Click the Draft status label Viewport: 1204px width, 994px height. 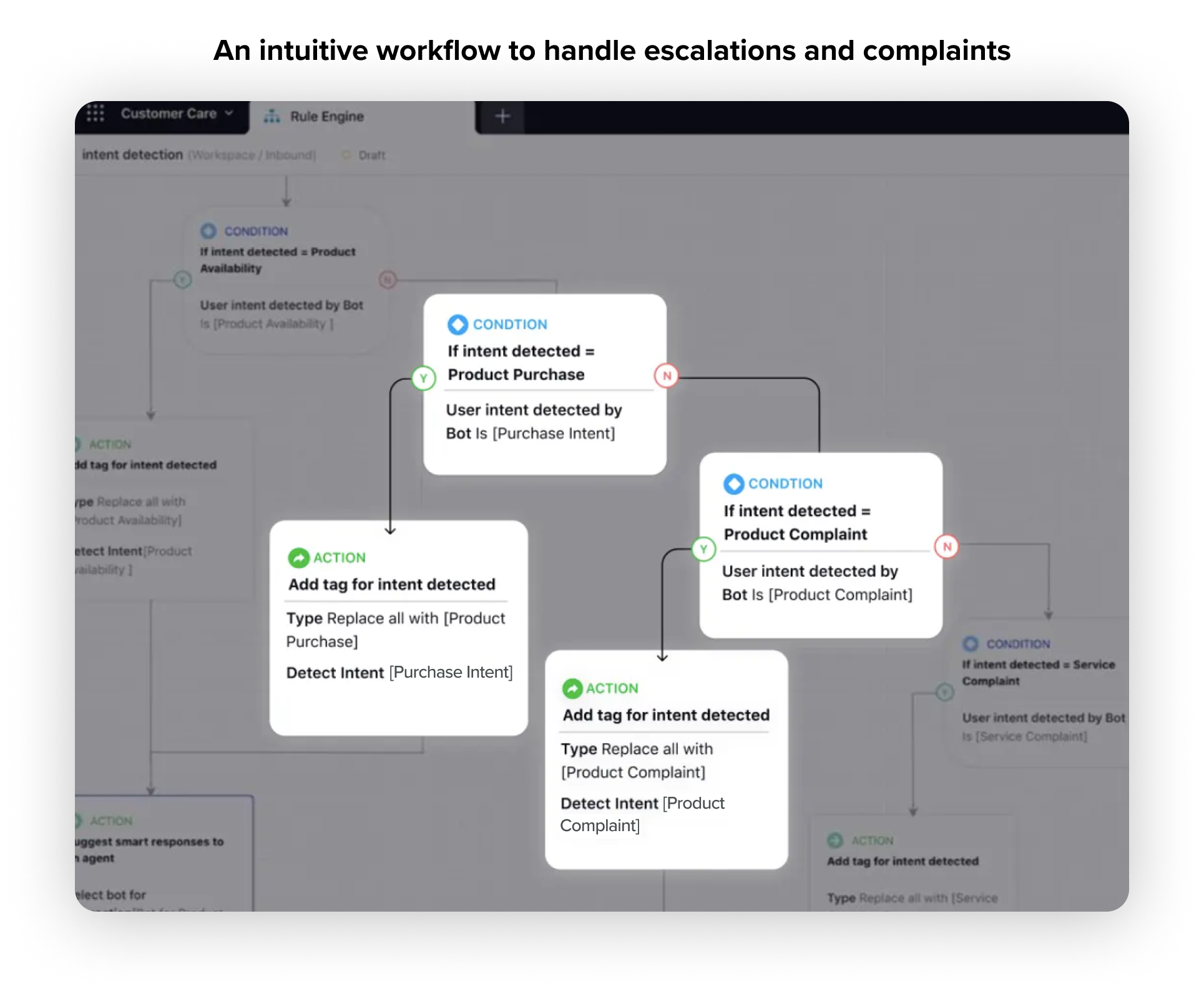click(371, 155)
